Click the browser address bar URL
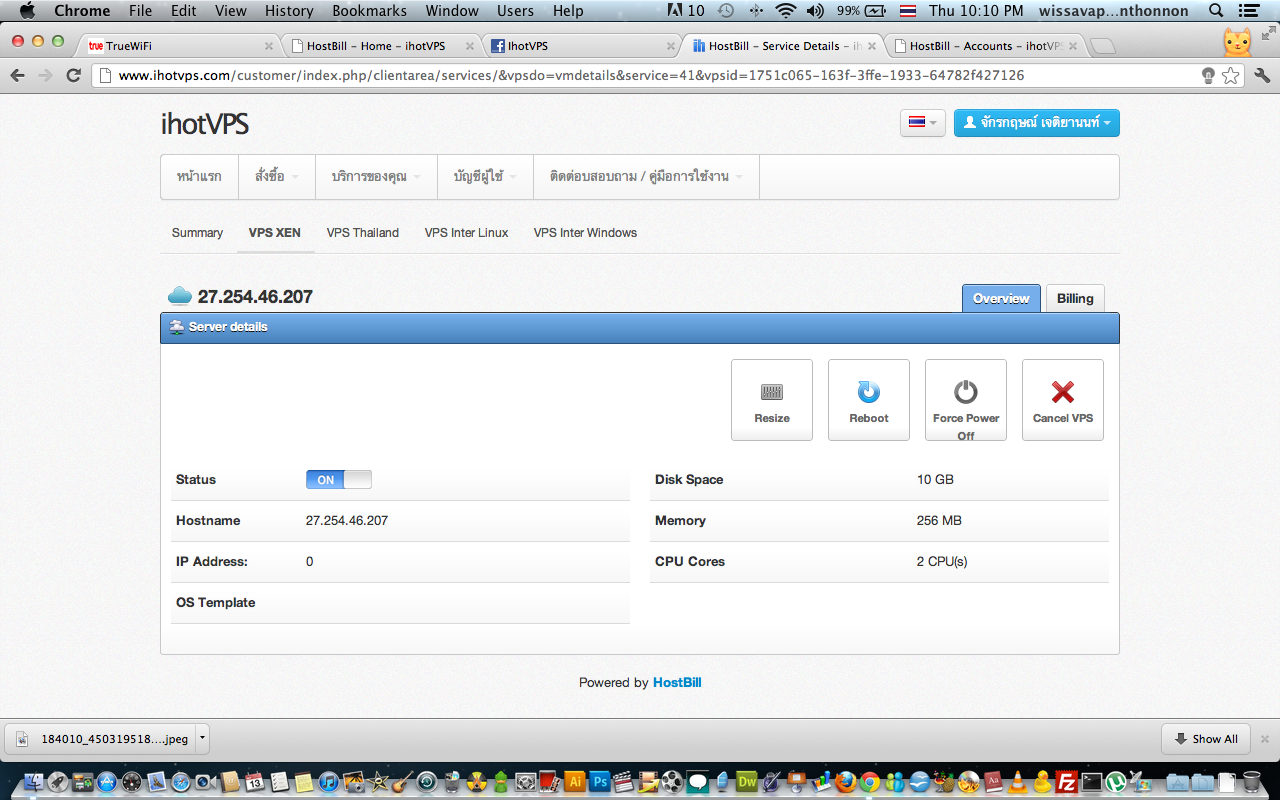 pyautogui.click(x=571, y=75)
